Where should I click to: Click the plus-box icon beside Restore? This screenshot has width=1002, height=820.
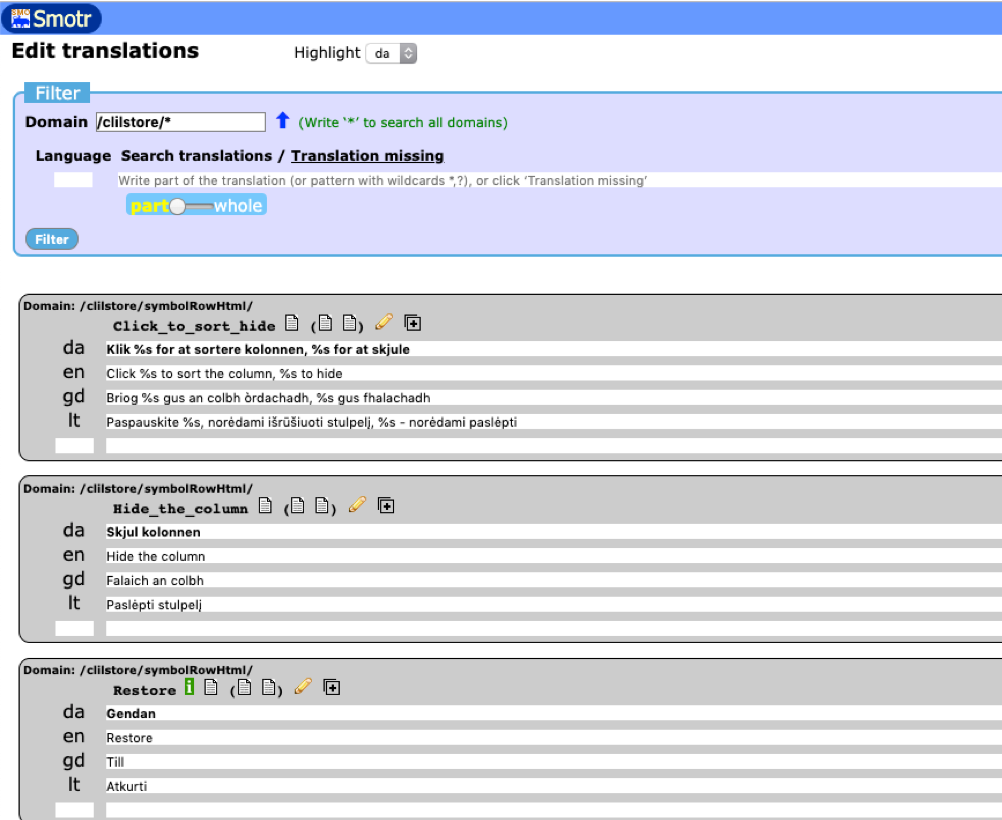[x=332, y=688]
